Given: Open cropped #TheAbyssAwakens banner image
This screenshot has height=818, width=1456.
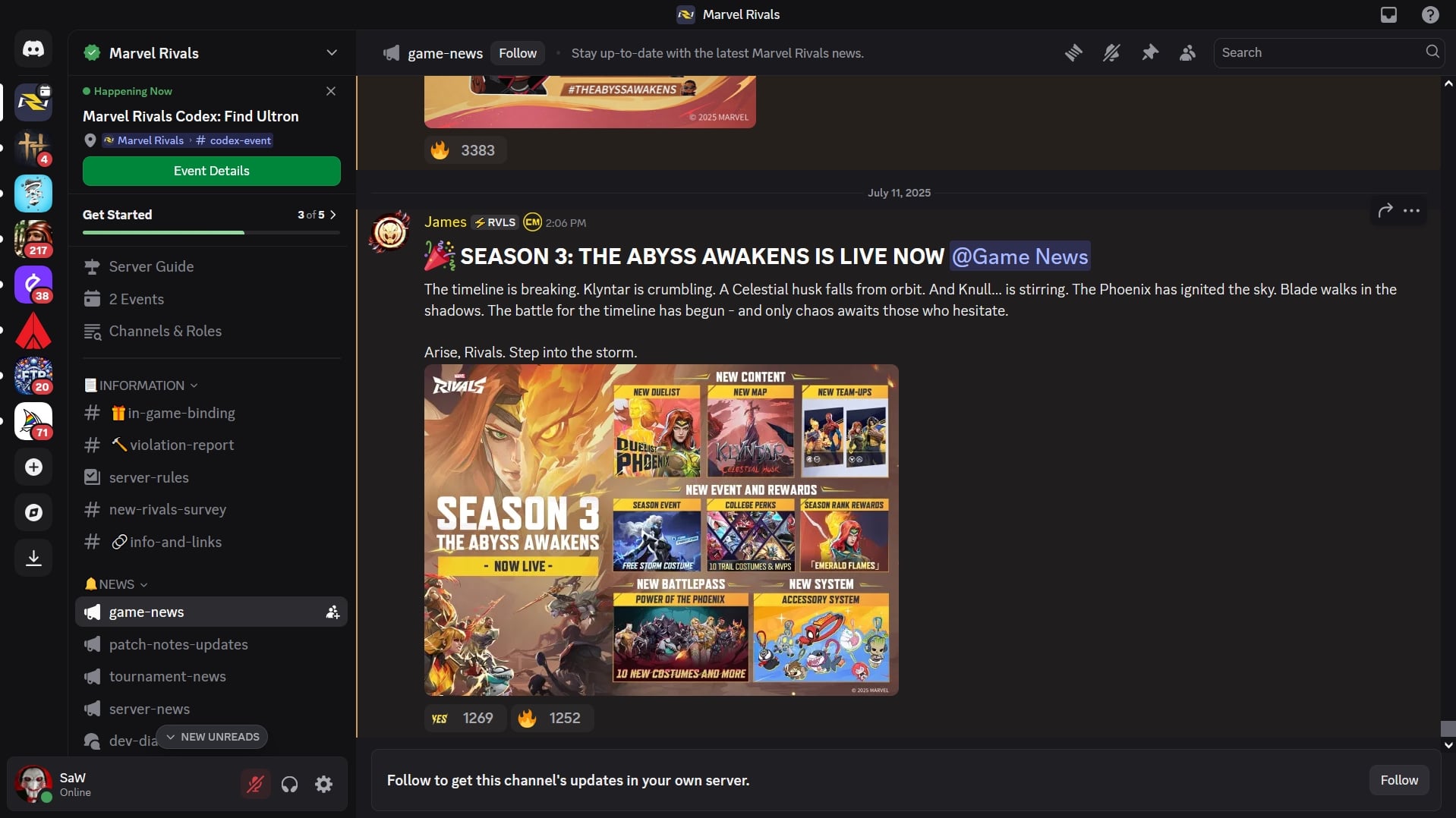Looking at the screenshot, I should (x=590, y=102).
